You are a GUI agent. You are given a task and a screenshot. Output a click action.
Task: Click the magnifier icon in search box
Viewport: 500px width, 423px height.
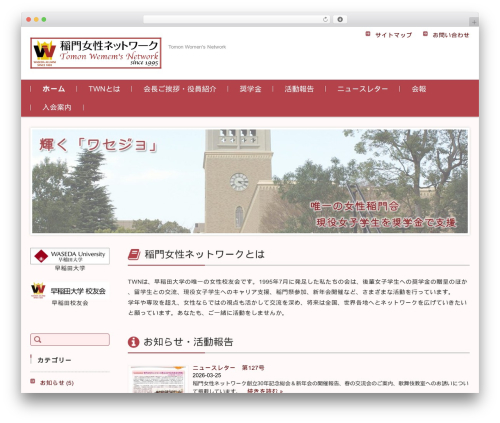point(37,339)
